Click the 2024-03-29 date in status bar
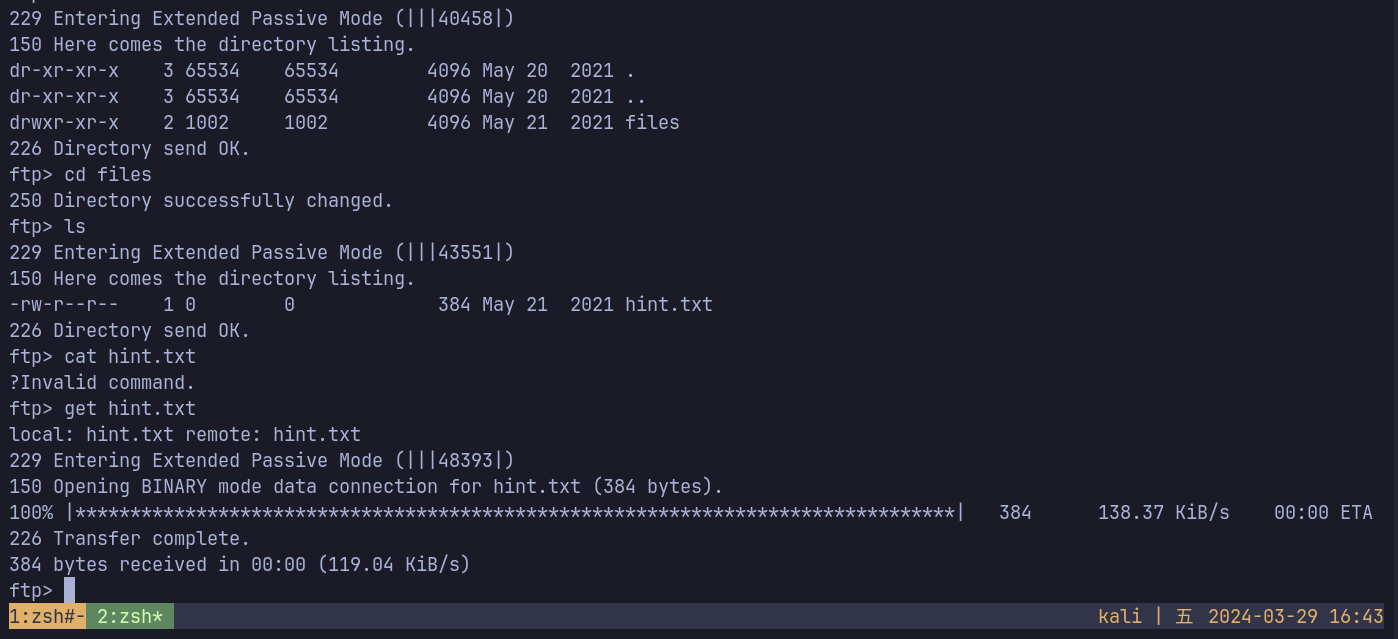1398x639 pixels. point(1262,617)
